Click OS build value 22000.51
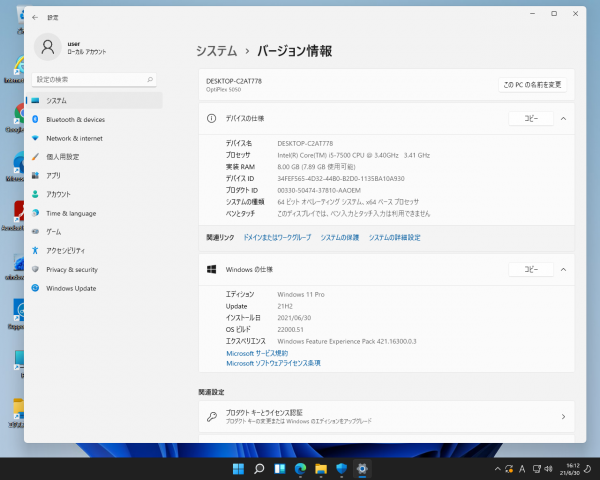600x480 pixels. tap(290, 330)
